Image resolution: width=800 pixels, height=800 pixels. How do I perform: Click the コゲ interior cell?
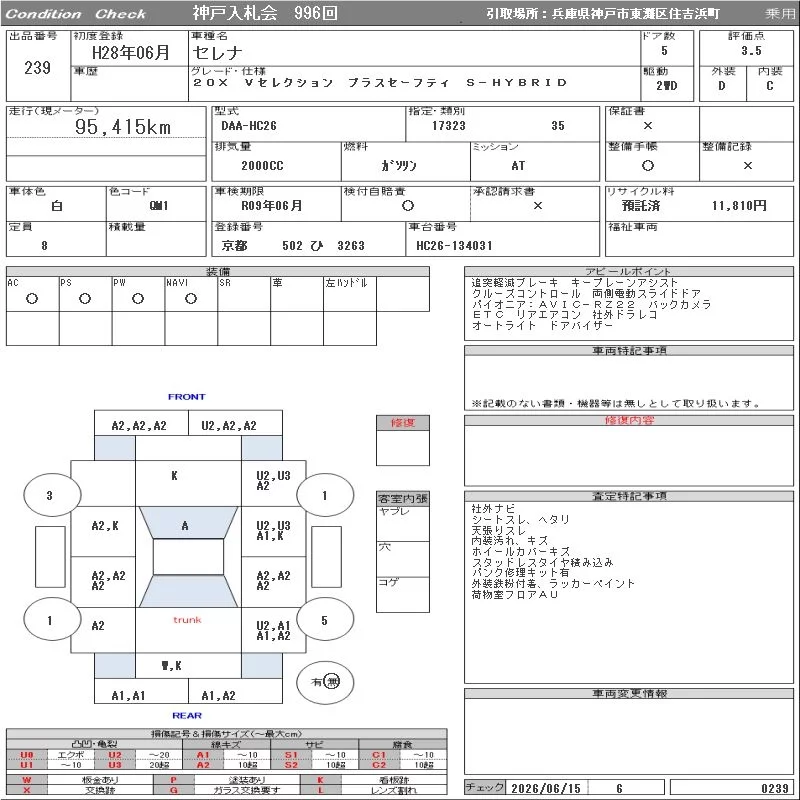[x=403, y=594]
